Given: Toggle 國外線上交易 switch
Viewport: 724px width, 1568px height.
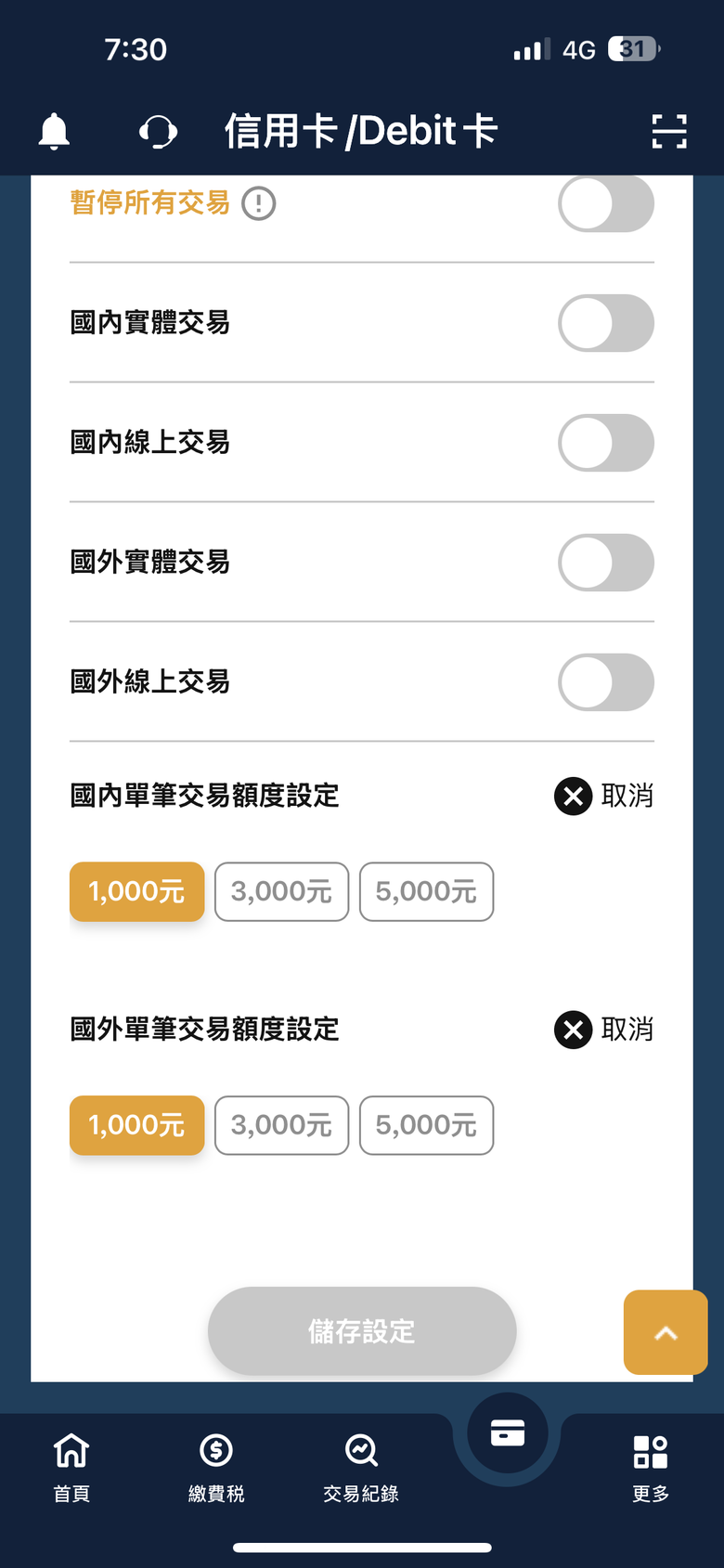Looking at the screenshot, I should click(606, 682).
